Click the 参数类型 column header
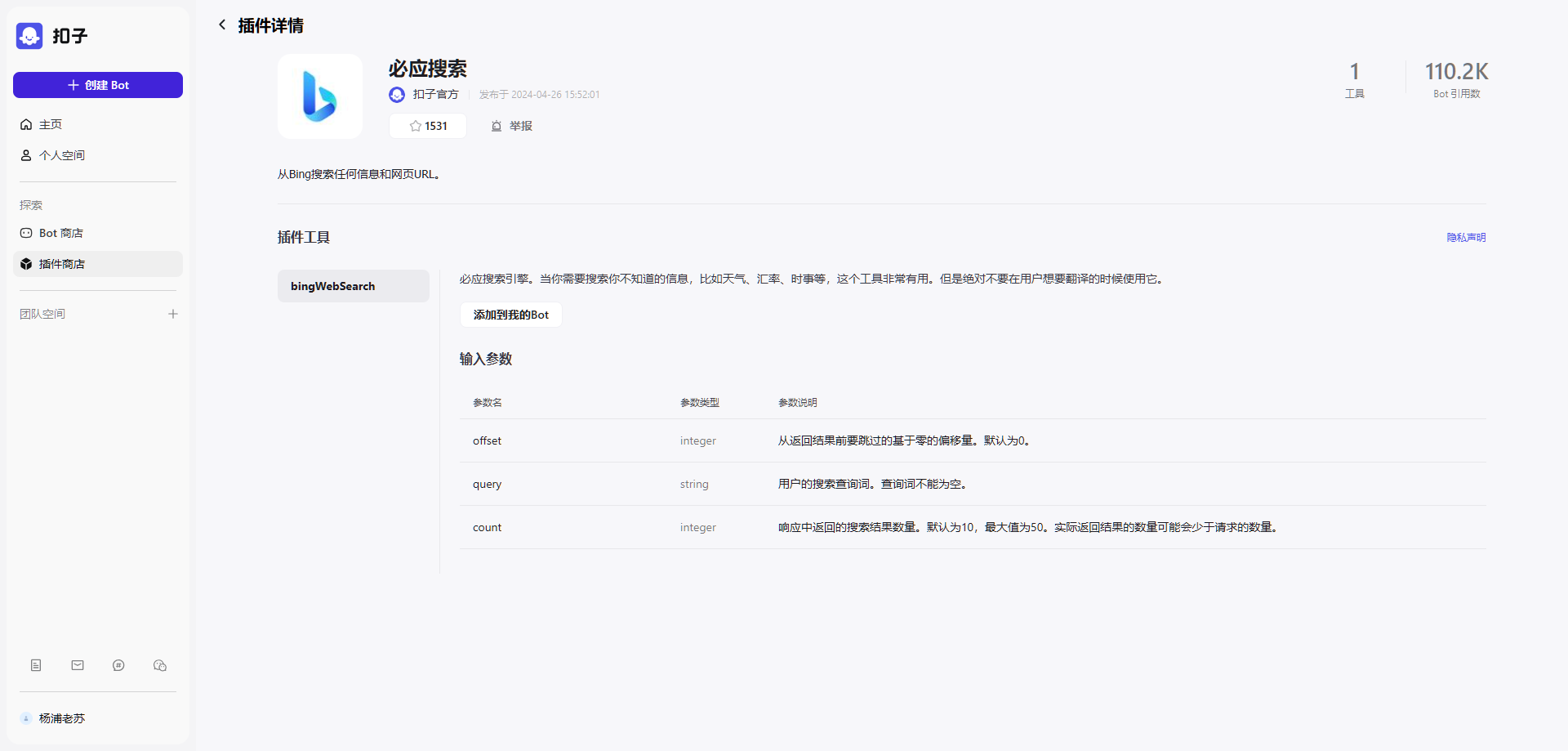 [700, 403]
